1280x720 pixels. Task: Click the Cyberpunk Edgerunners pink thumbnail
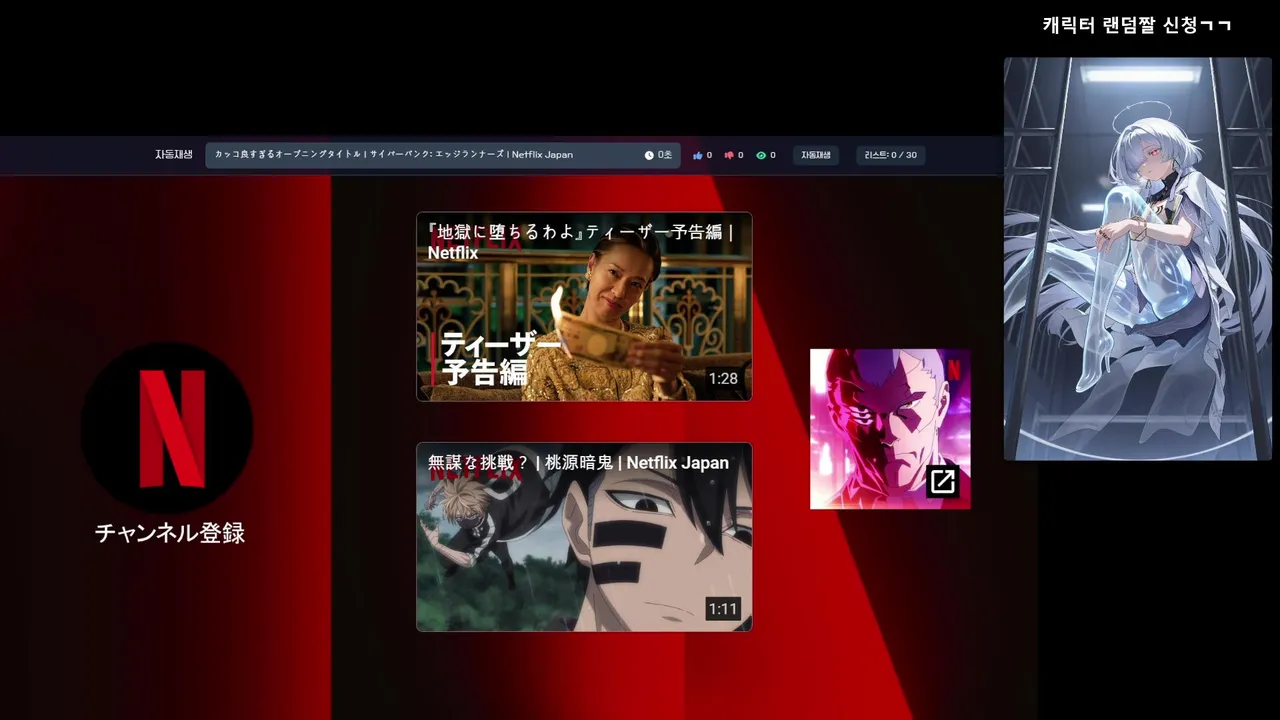pyautogui.click(x=890, y=429)
